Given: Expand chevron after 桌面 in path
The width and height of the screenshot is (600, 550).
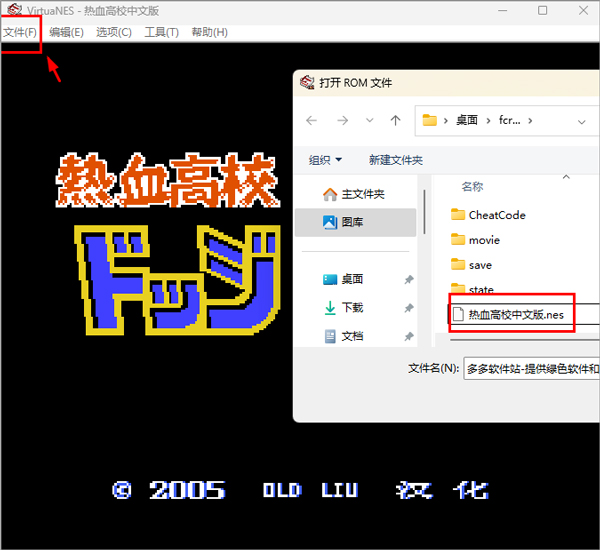Looking at the screenshot, I should click(488, 121).
